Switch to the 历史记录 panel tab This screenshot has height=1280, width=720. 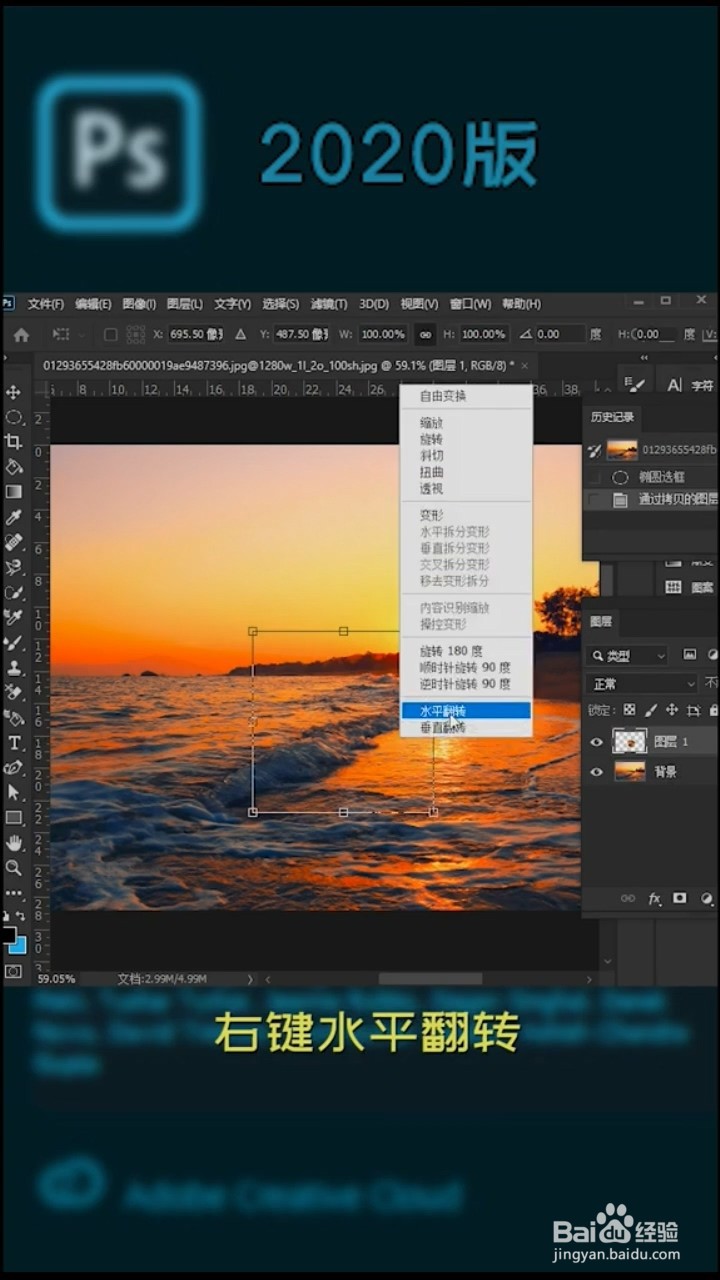point(611,417)
